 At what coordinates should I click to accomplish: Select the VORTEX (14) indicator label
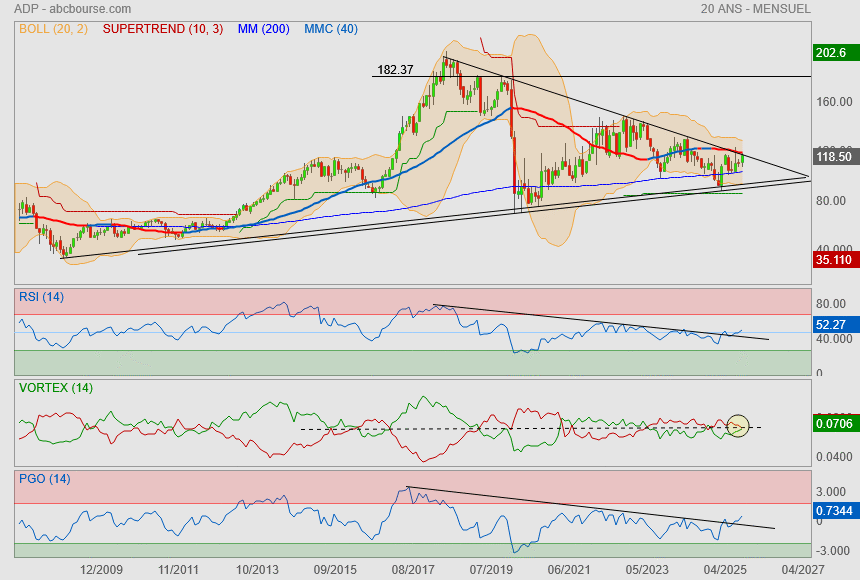coord(56,387)
